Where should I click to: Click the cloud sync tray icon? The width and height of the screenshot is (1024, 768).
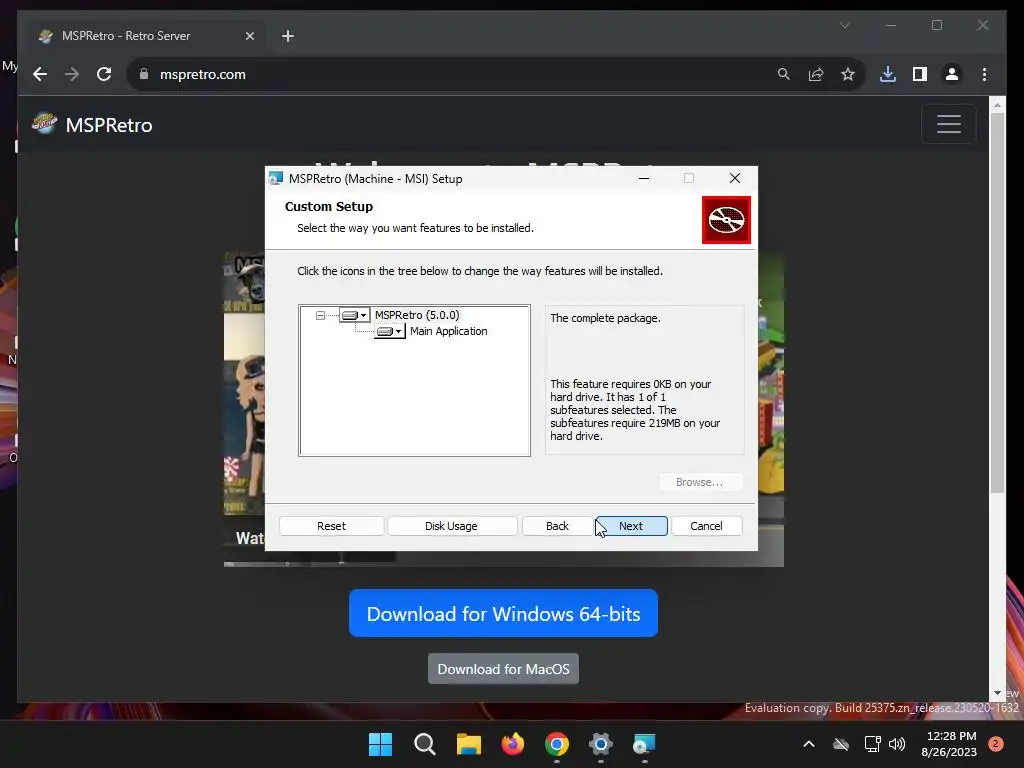841,744
